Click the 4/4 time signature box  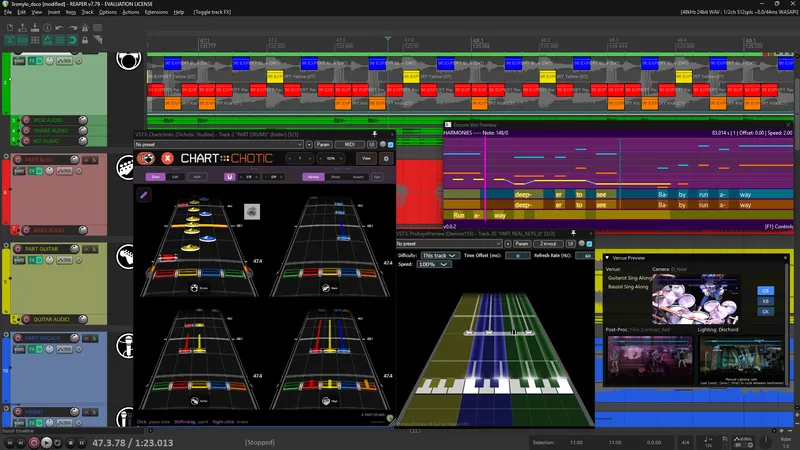coord(685,442)
